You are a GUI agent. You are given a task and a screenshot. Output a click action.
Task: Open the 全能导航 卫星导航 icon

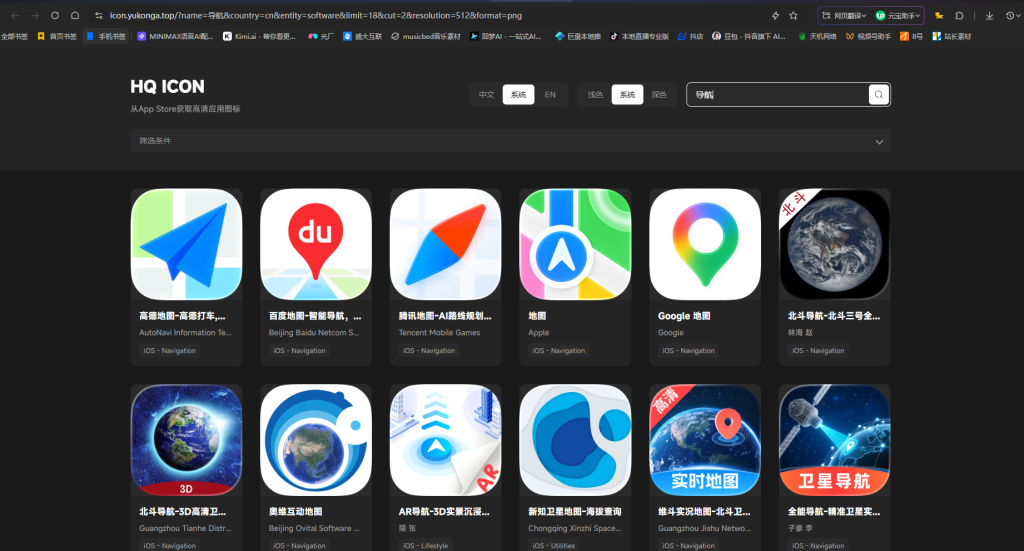click(x=835, y=440)
